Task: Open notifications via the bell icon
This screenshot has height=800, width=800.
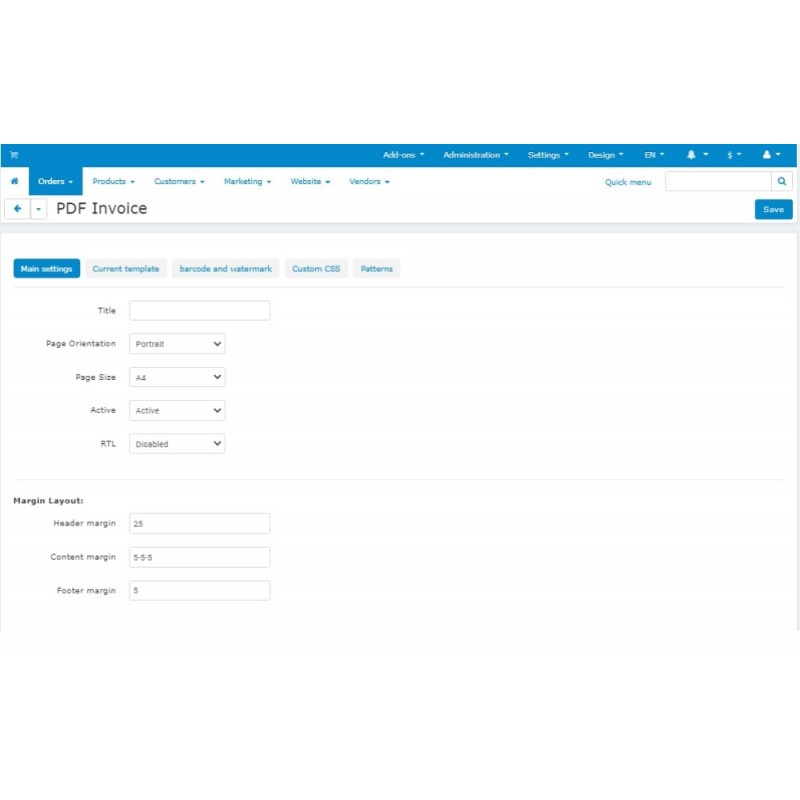Action: coord(690,155)
